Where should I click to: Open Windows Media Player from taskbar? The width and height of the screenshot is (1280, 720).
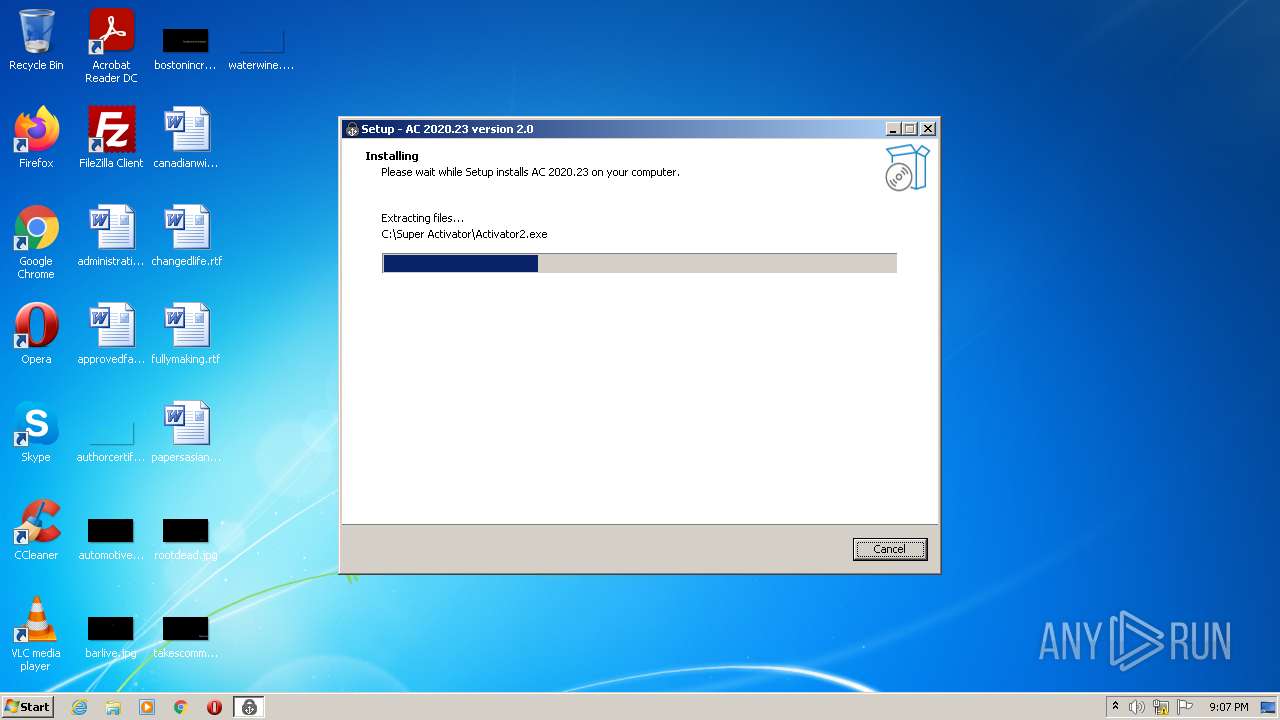[x=147, y=707]
